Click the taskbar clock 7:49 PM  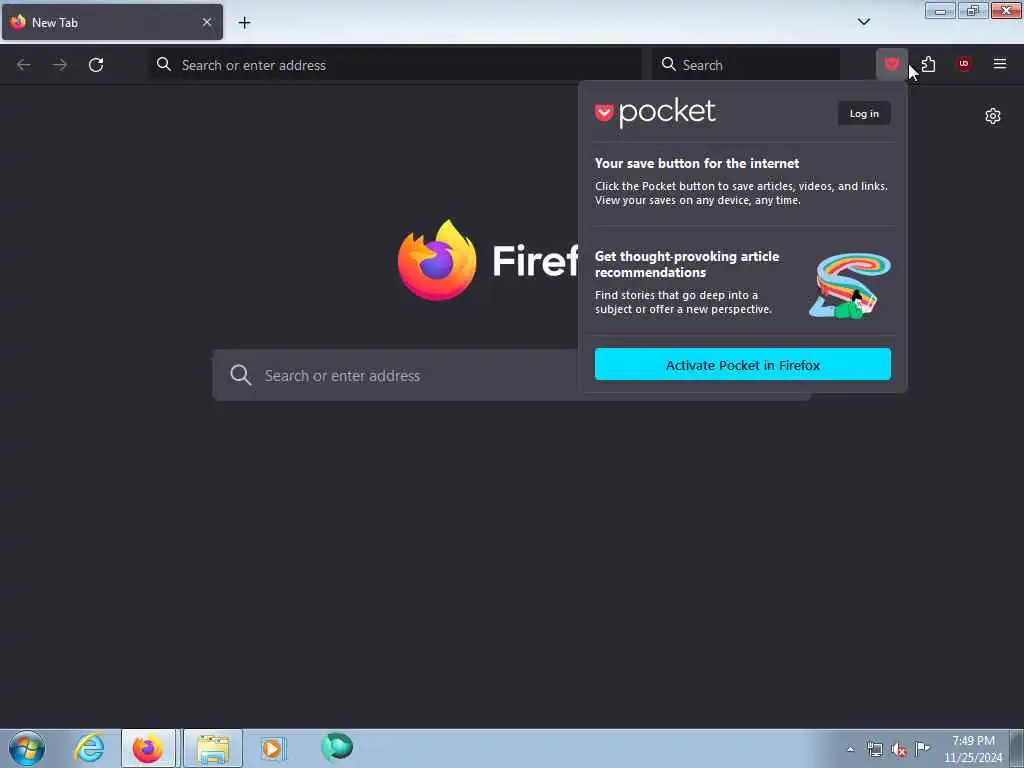click(x=973, y=741)
